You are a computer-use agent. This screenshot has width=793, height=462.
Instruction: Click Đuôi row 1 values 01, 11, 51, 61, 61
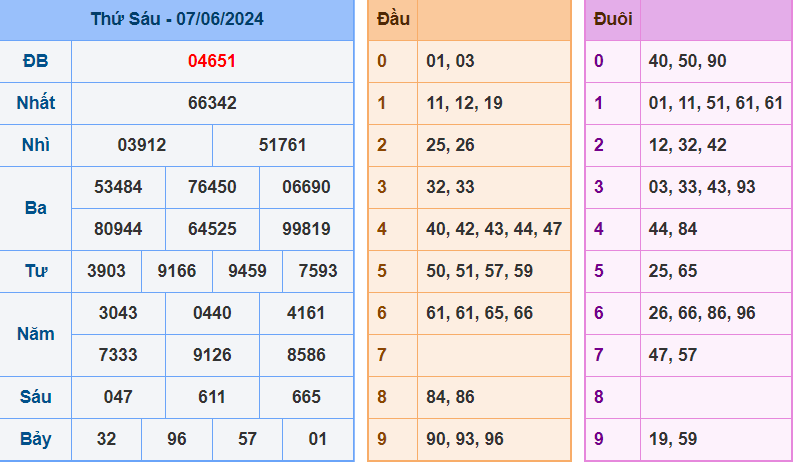pos(716,103)
